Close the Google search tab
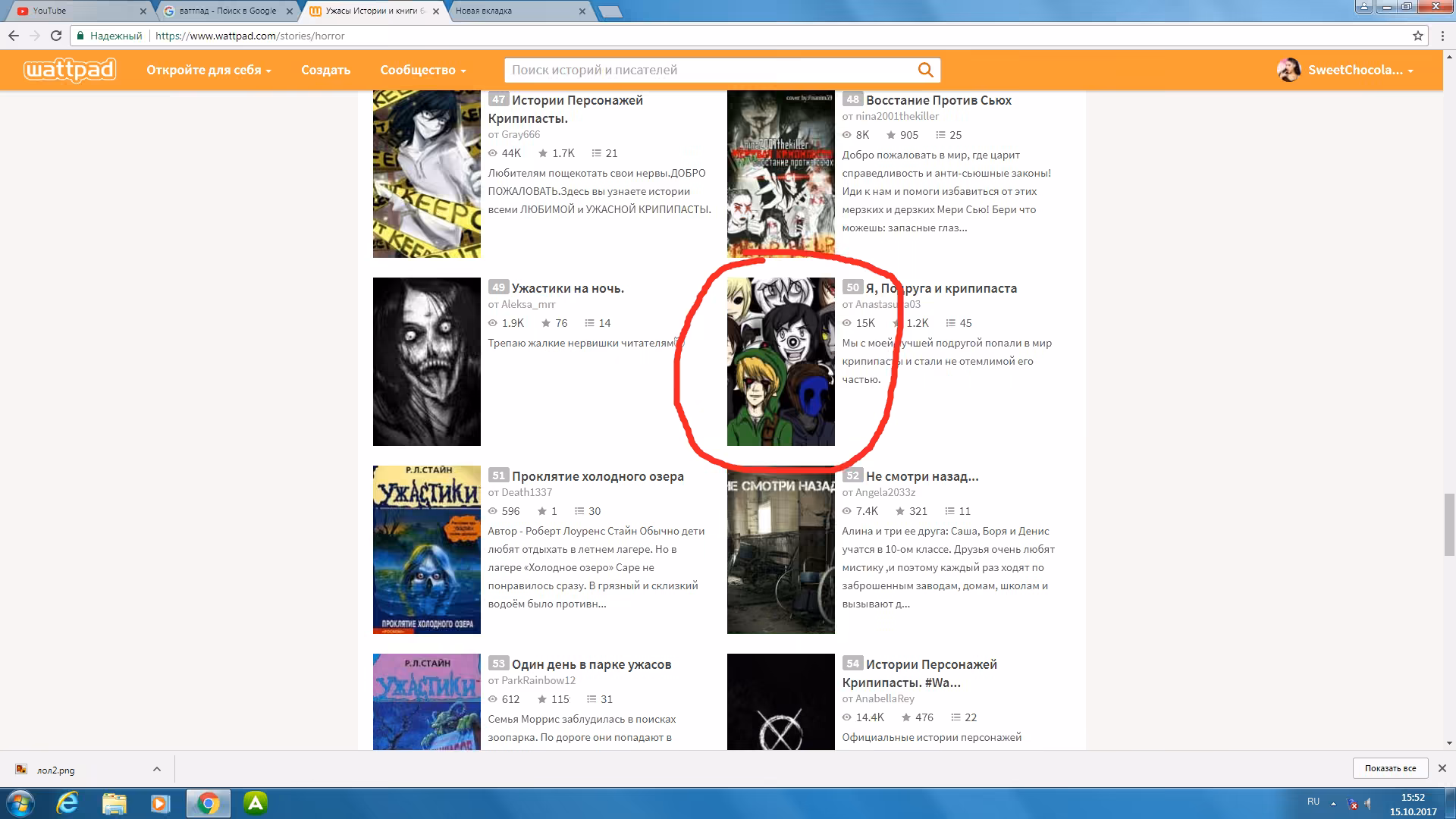Screen dimensions: 1456x819 point(290,11)
